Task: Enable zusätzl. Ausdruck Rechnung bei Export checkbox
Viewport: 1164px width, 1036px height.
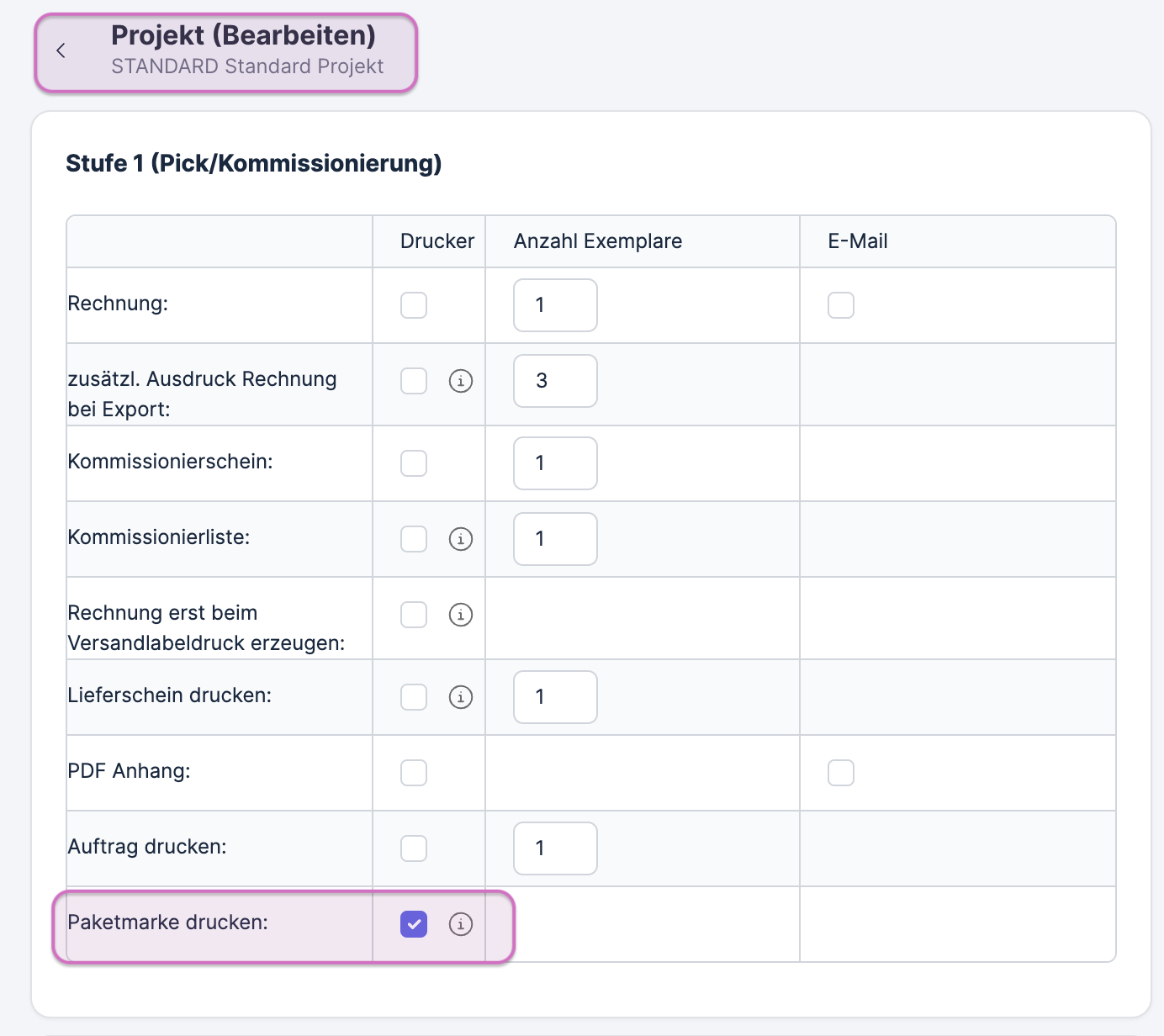Action: 414,381
